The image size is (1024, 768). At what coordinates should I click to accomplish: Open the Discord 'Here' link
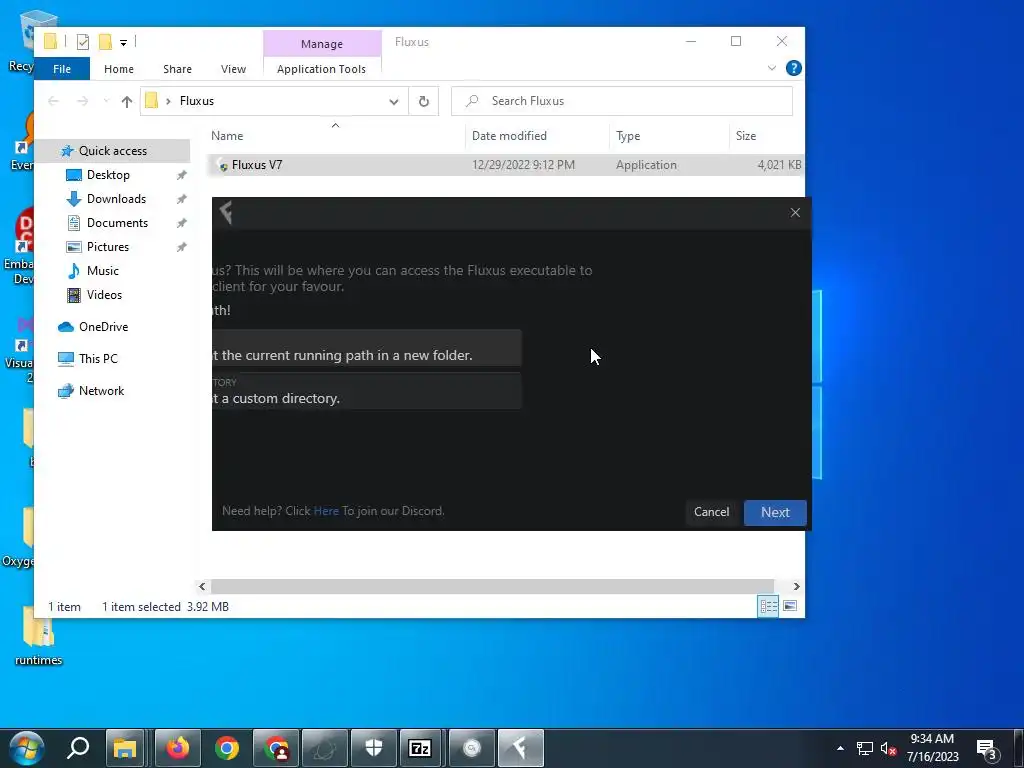[326, 511]
